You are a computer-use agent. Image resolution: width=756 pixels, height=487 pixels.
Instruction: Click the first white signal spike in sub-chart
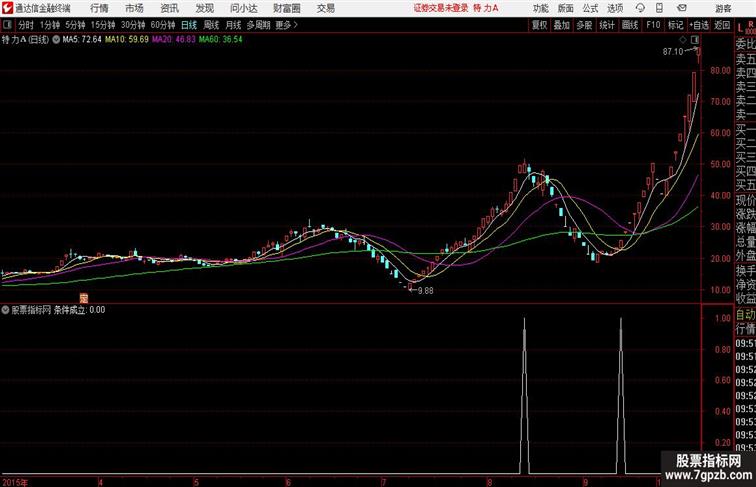tap(525, 395)
